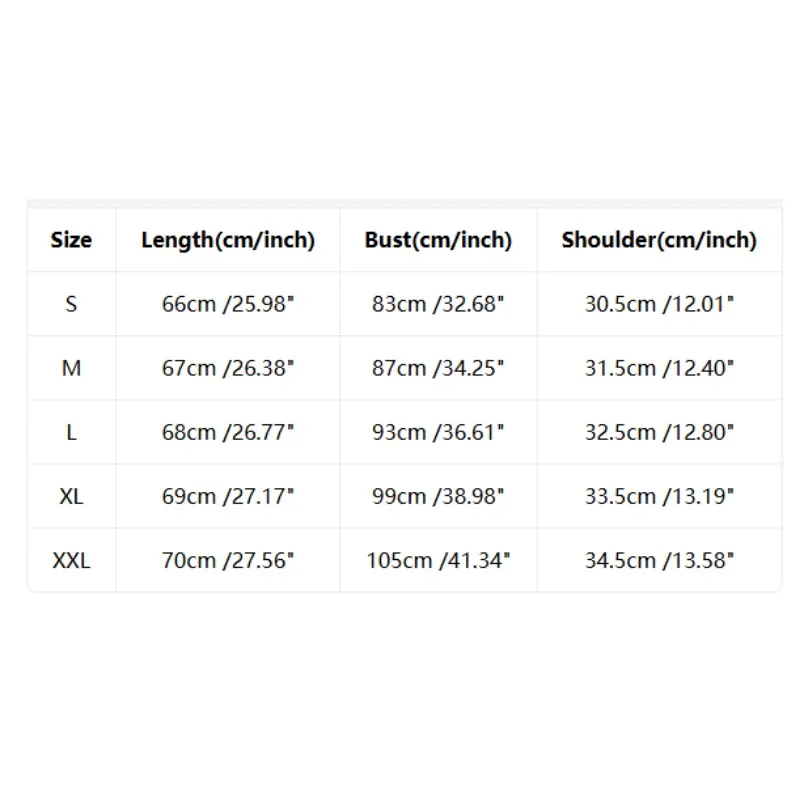This screenshot has width=800, height=800.
Task: Select the XXL size row label
Action: pyautogui.click(x=71, y=561)
